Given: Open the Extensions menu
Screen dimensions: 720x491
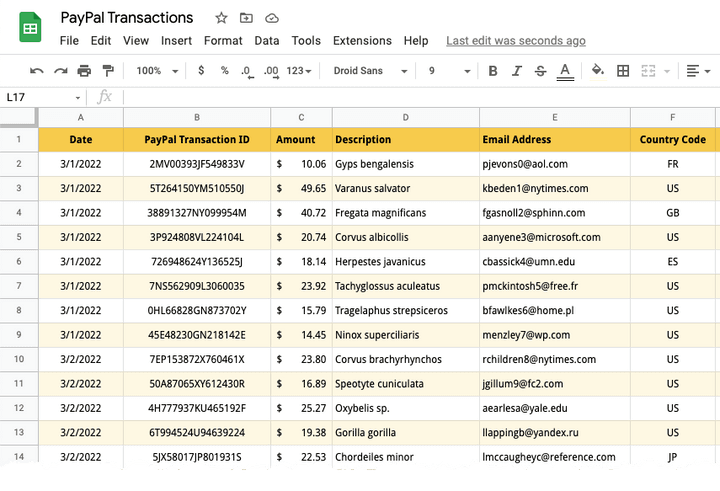Looking at the screenshot, I should coord(362,41).
